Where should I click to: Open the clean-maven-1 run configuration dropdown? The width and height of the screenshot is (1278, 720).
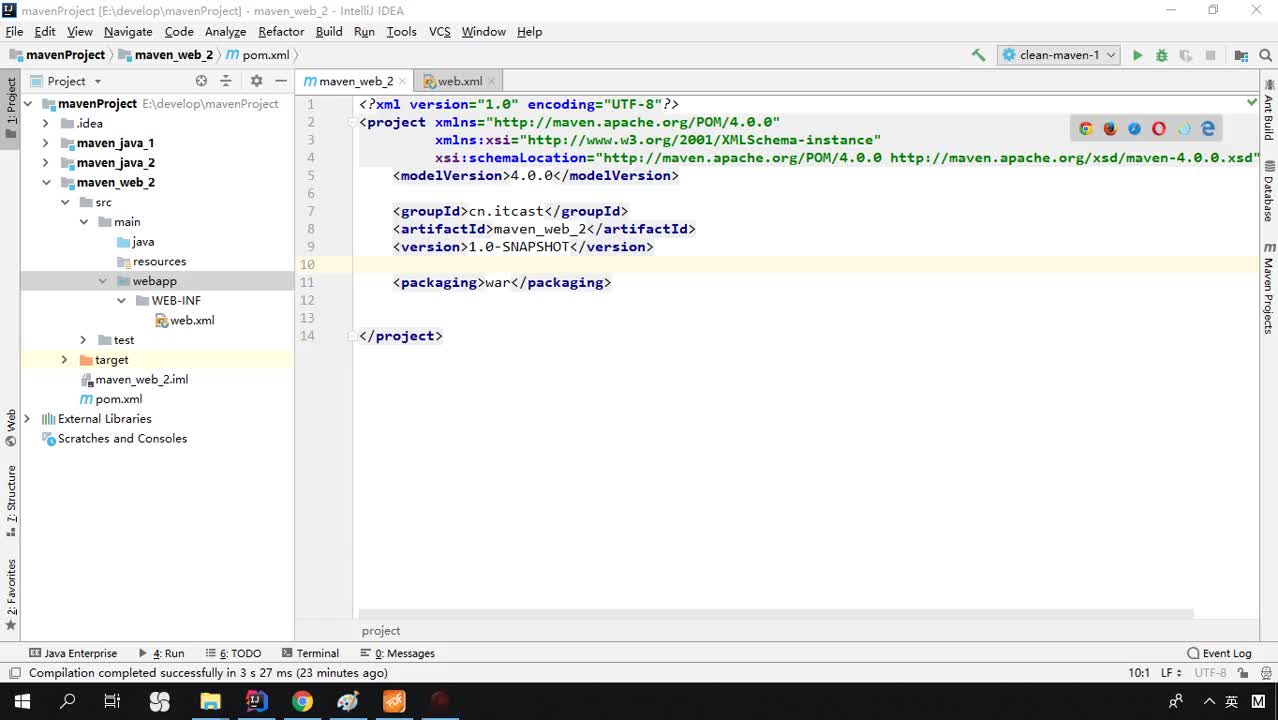click(1058, 55)
